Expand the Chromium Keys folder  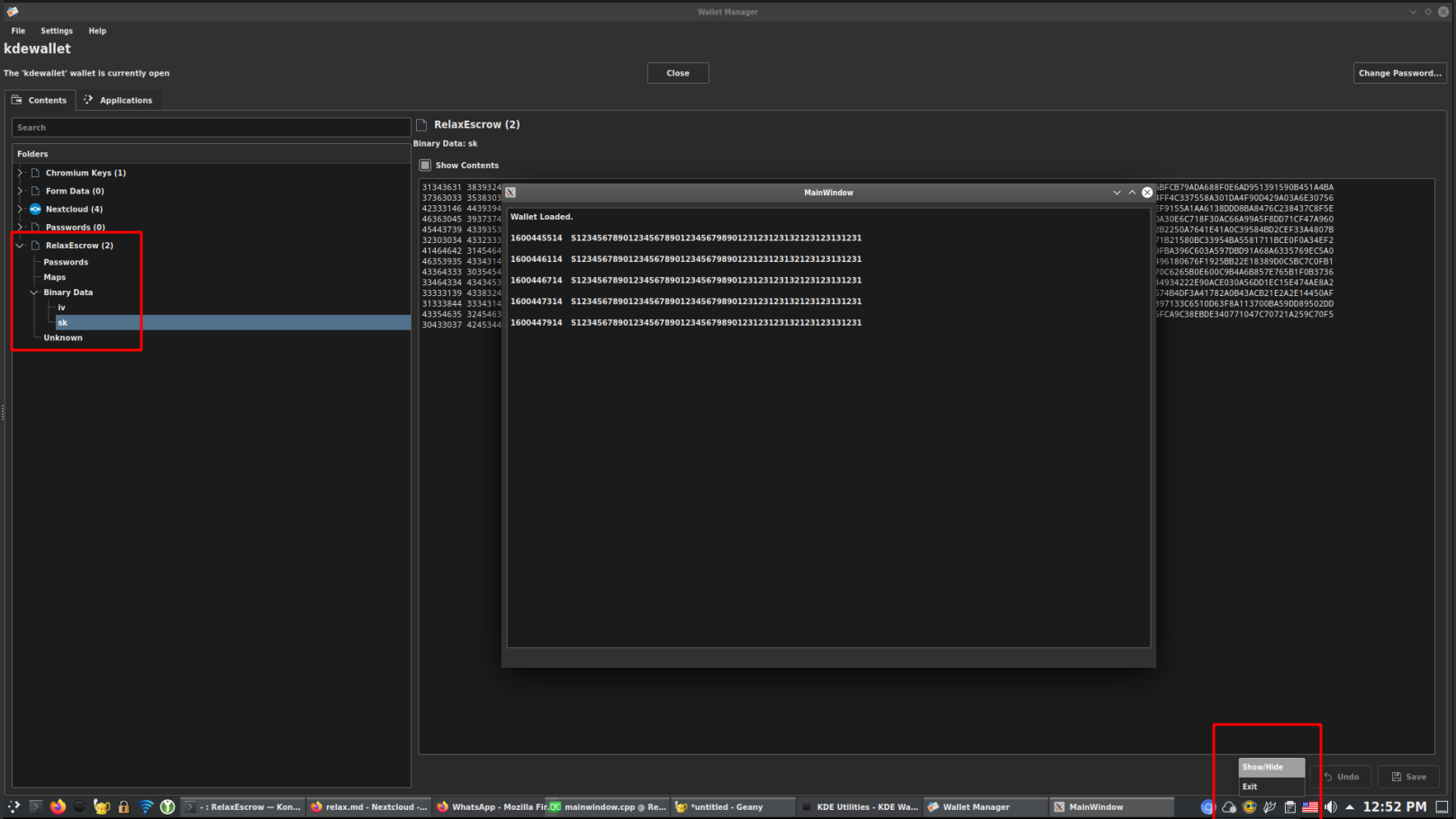click(x=20, y=173)
